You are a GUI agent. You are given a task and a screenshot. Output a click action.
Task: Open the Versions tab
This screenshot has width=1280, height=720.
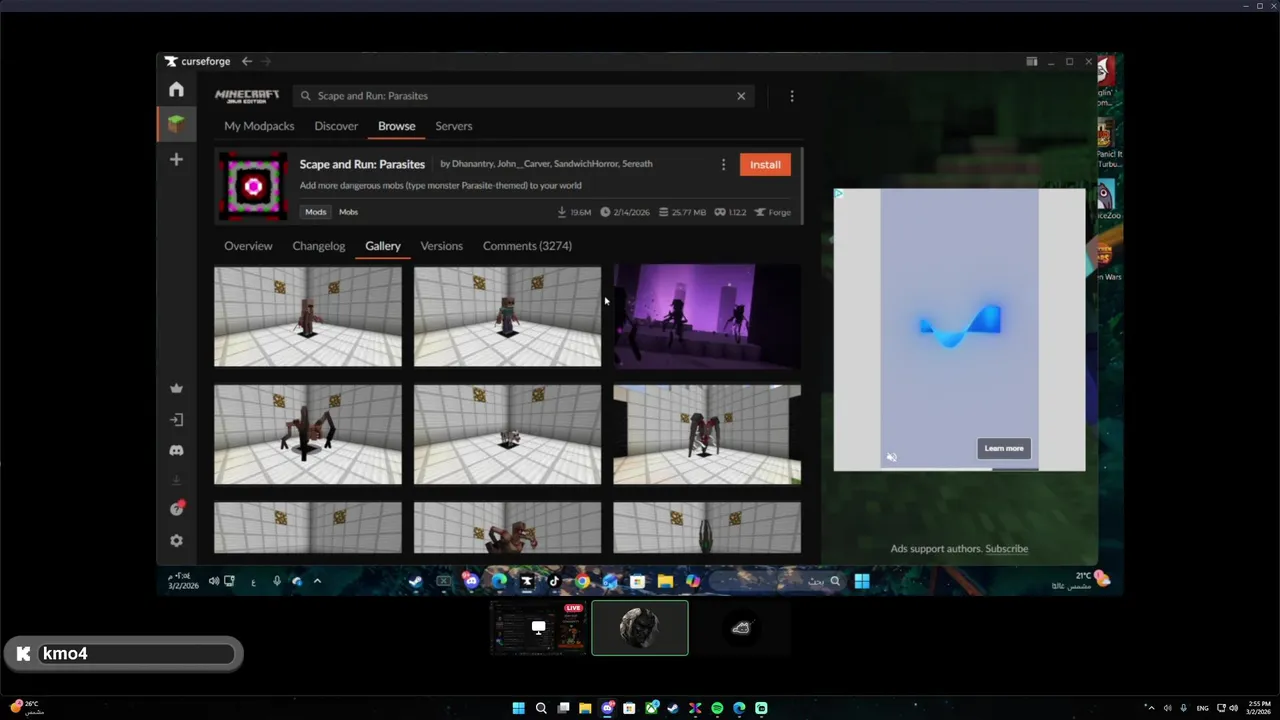(x=441, y=246)
